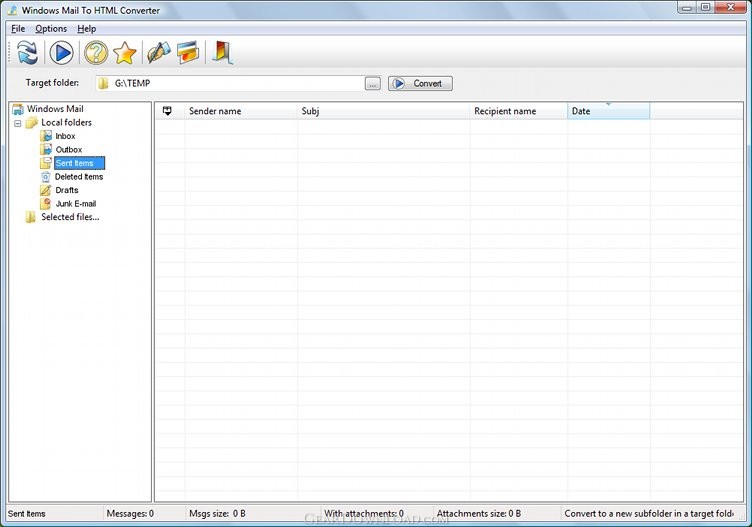Sort by the Subj column header
This screenshot has width=752, height=527.
(384, 111)
